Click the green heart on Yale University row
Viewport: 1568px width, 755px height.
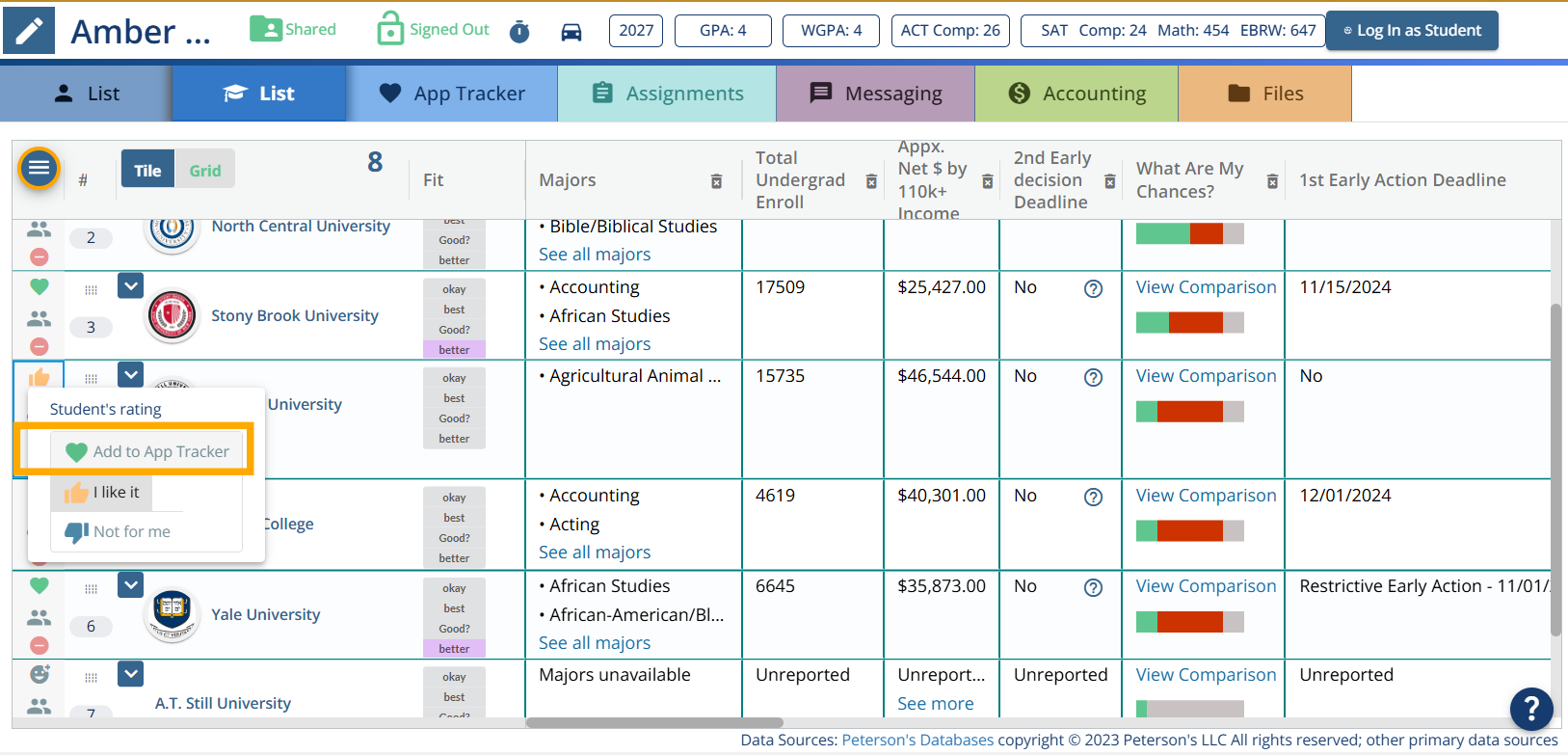pyautogui.click(x=40, y=585)
